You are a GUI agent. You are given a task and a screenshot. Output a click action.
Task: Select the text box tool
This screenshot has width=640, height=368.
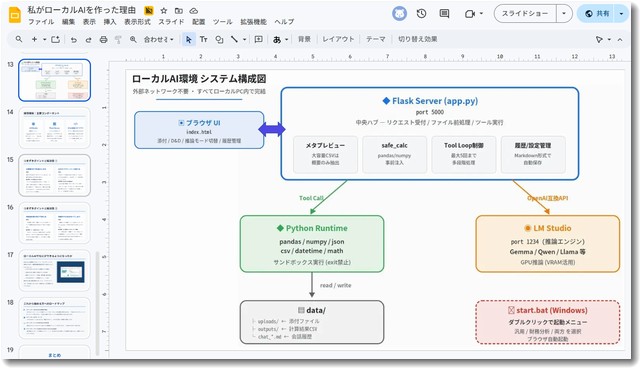pyautogui.click(x=203, y=40)
